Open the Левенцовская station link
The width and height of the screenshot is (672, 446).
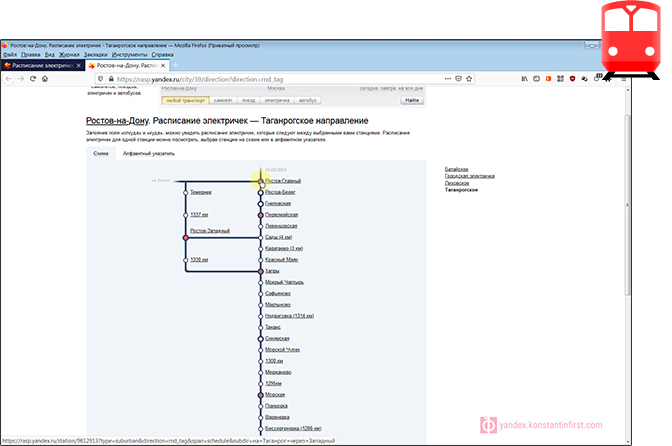pos(281,226)
